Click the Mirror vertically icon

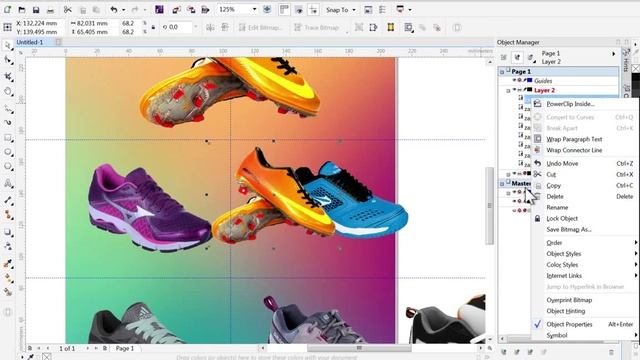225,27
